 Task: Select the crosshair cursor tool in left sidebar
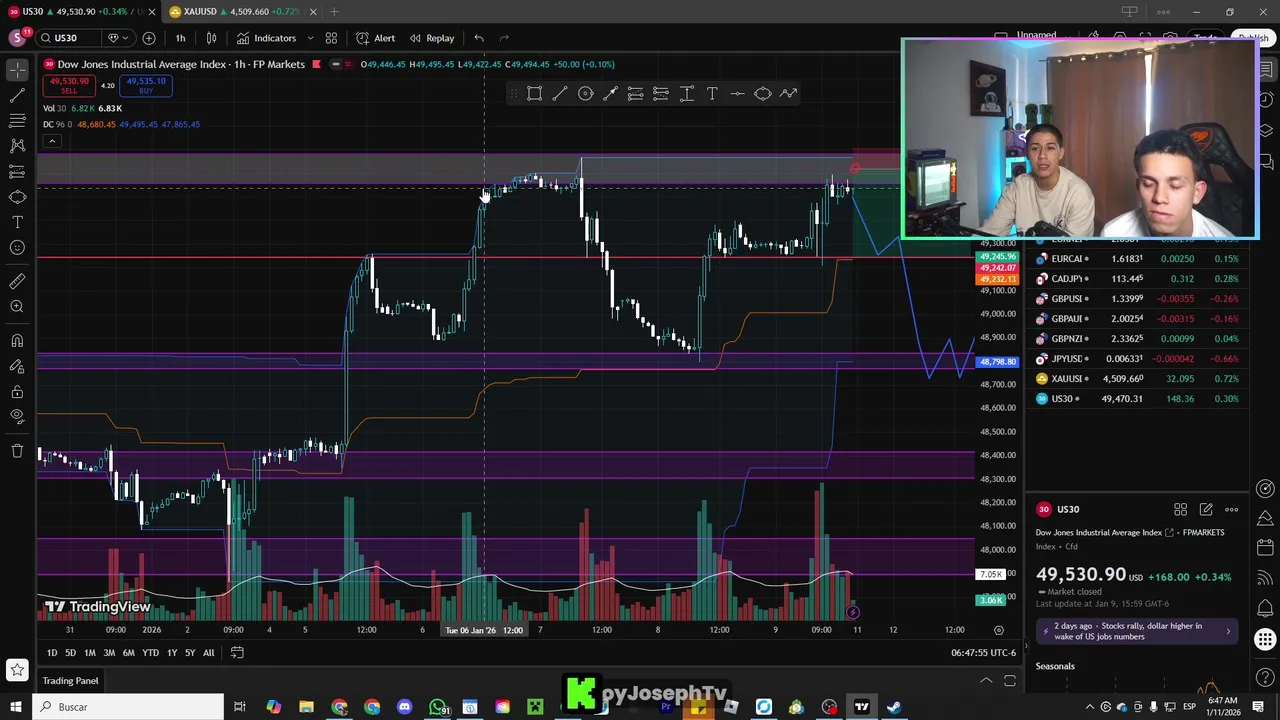coord(17,69)
